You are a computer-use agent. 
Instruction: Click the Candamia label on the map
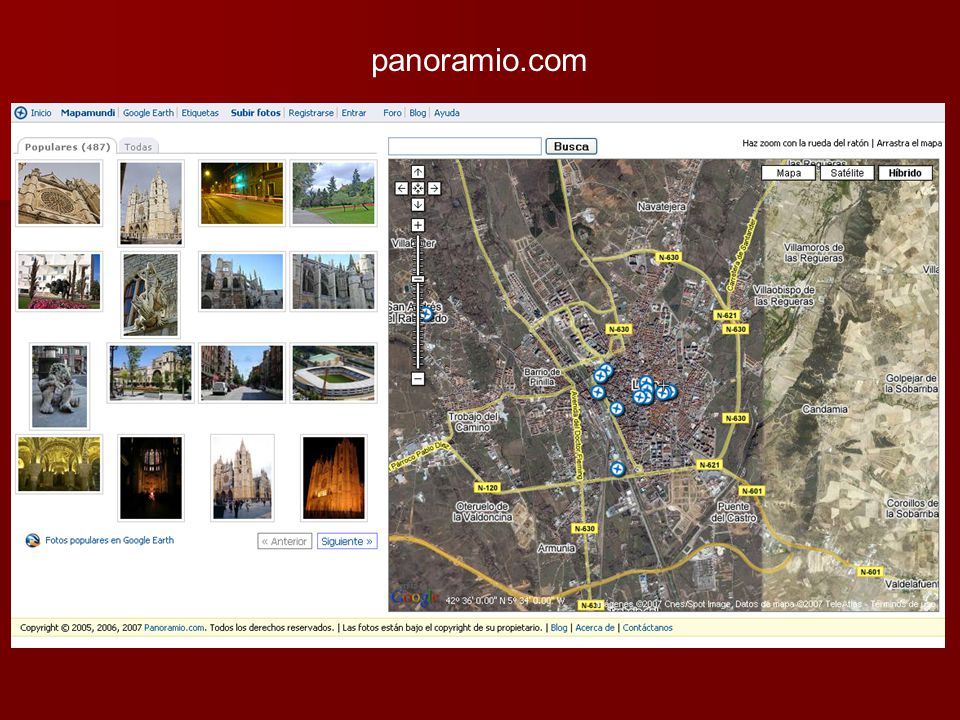click(x=825, y=409)
